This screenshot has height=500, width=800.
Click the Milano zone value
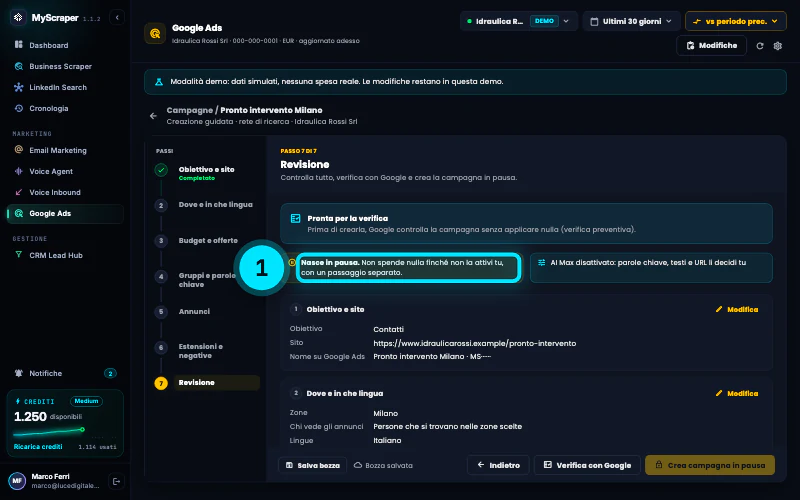[x=385, y=413]
